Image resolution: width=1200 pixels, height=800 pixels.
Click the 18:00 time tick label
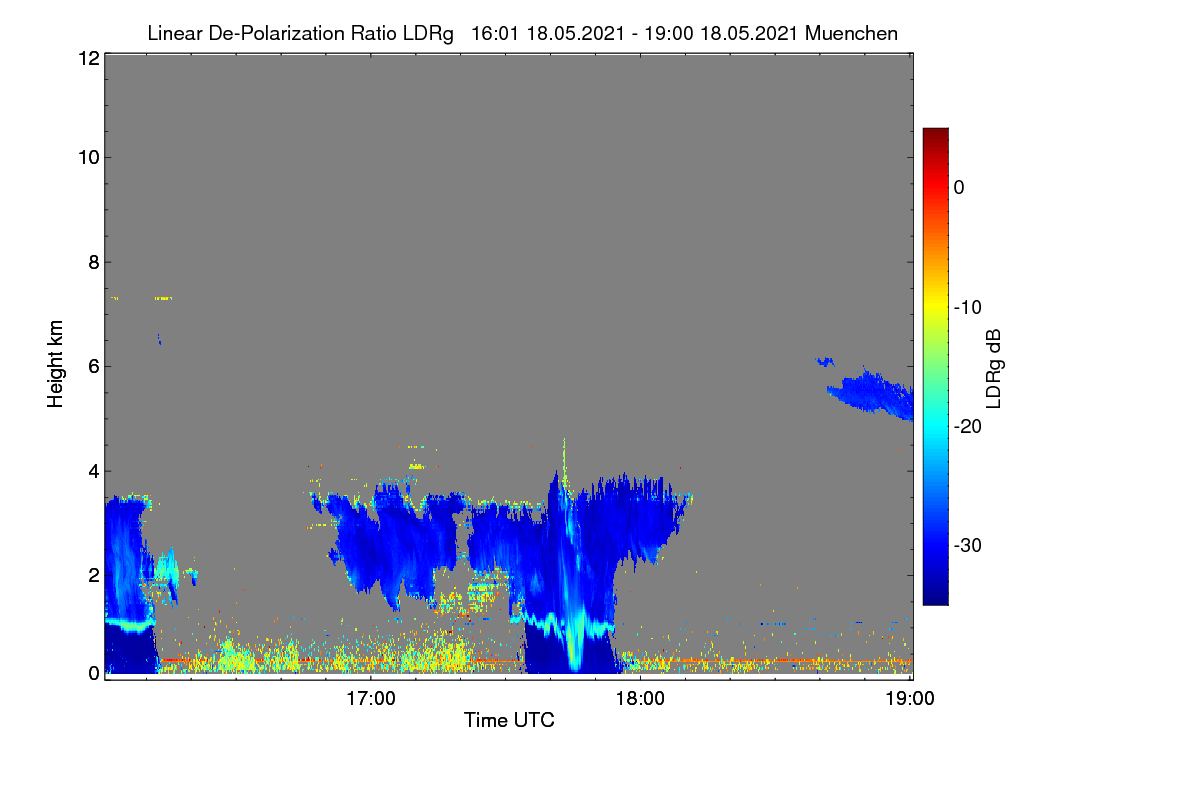coord(640,699)
